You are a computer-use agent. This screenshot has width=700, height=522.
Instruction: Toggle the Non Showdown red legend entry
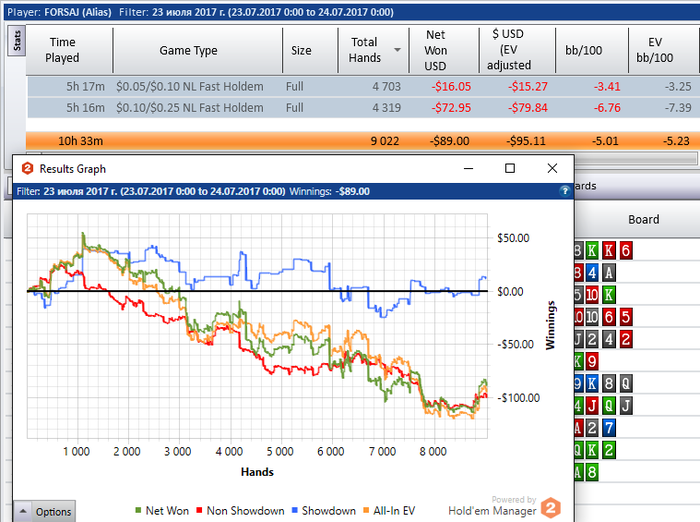(x=240, y=510)
